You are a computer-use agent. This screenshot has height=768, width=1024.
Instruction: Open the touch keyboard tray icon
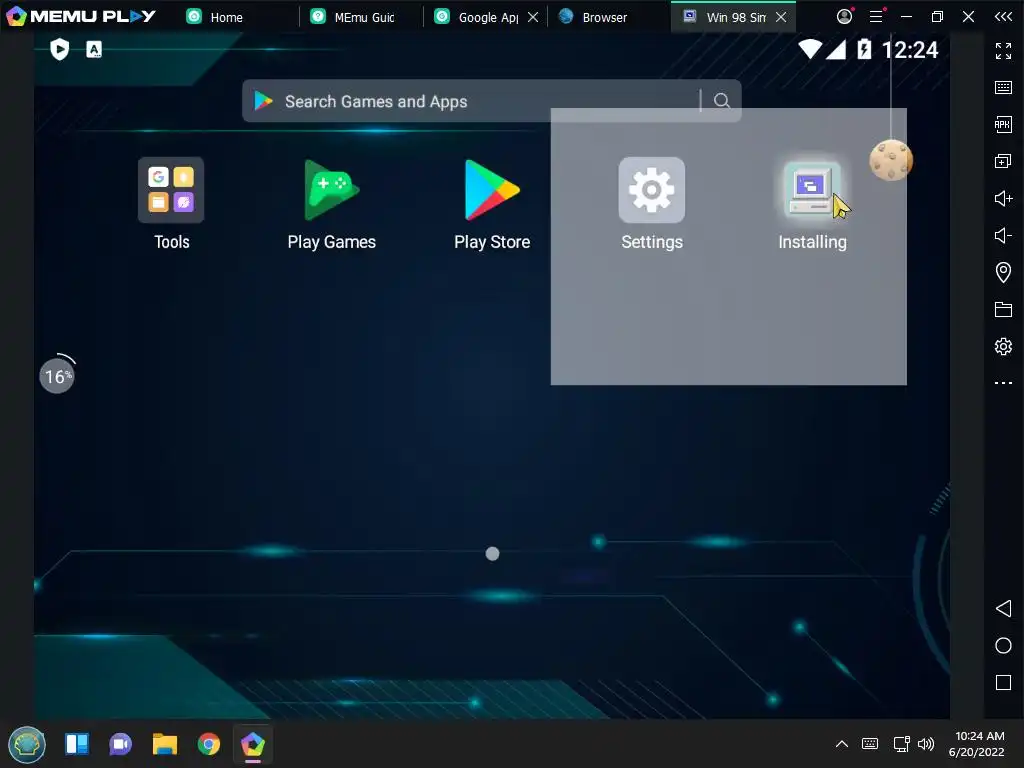[870, 744]
